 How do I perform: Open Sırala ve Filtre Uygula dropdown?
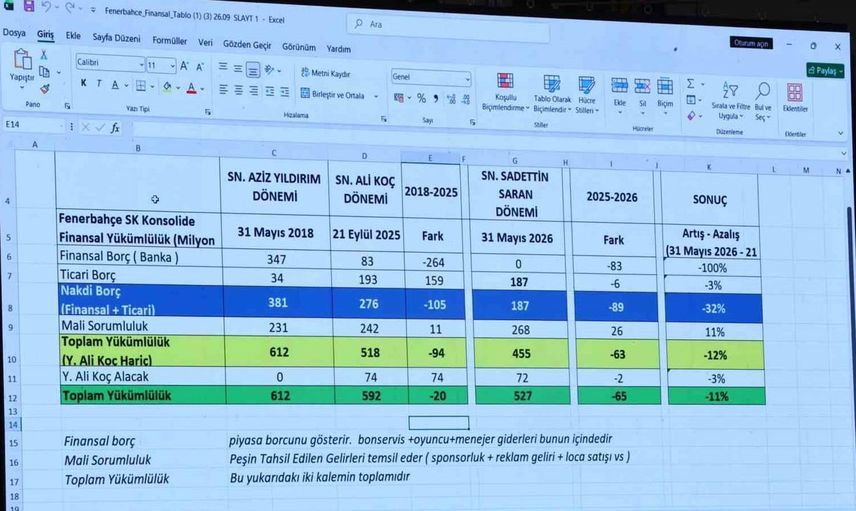pos(730,100)
